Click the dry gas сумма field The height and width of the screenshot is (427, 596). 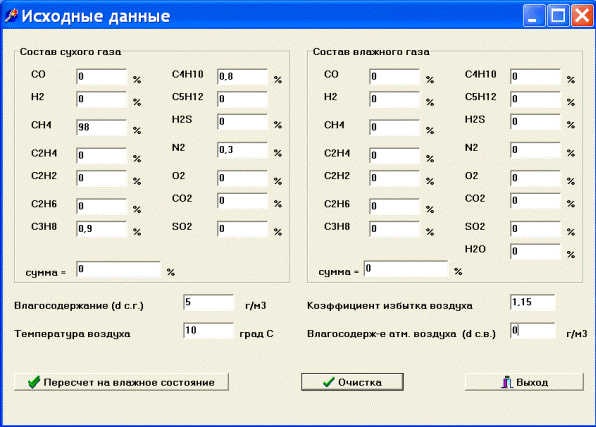pyautogui.click(x=118, y=269)
